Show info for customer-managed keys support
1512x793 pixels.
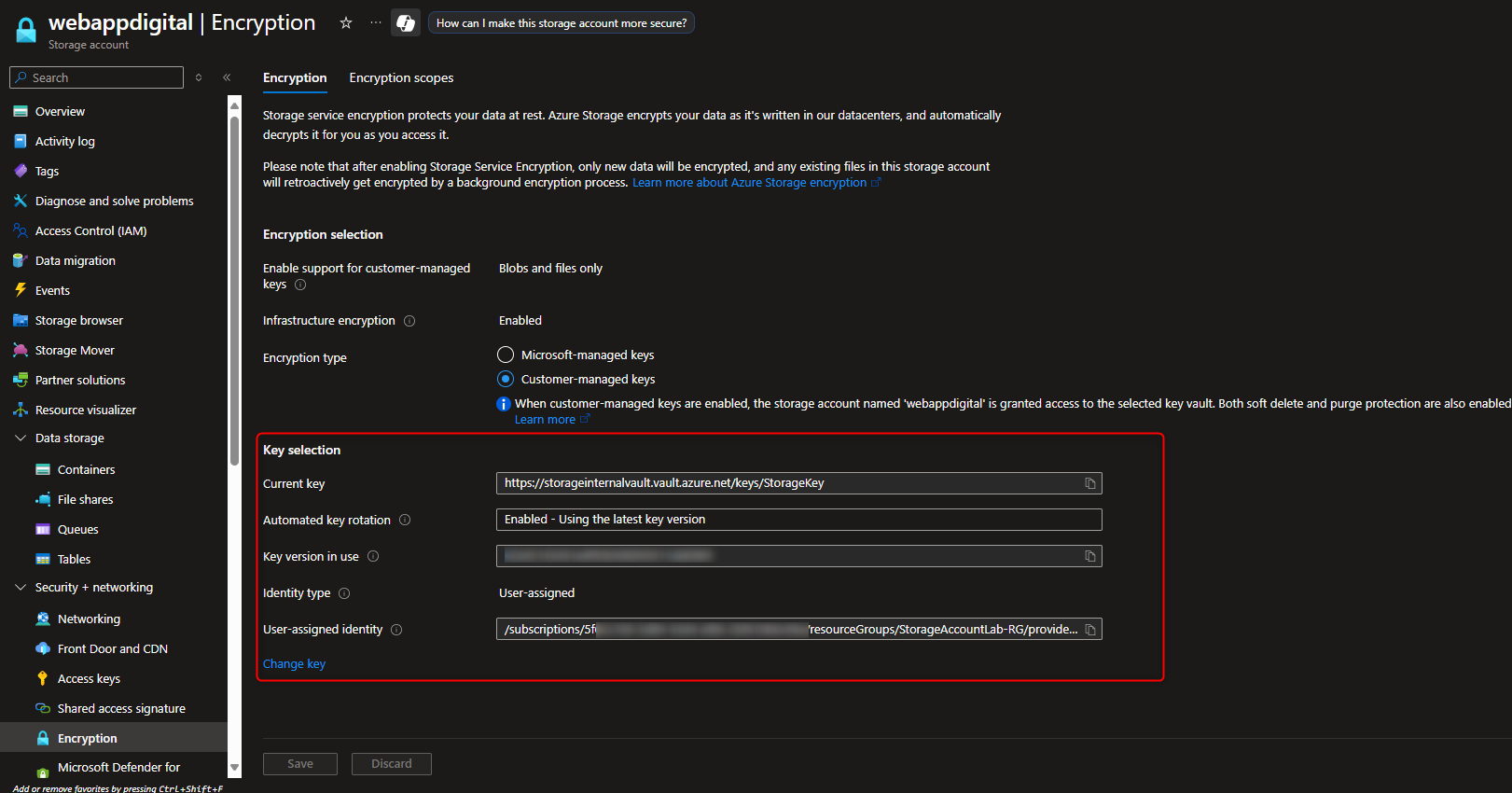click(x=300, y=285)
